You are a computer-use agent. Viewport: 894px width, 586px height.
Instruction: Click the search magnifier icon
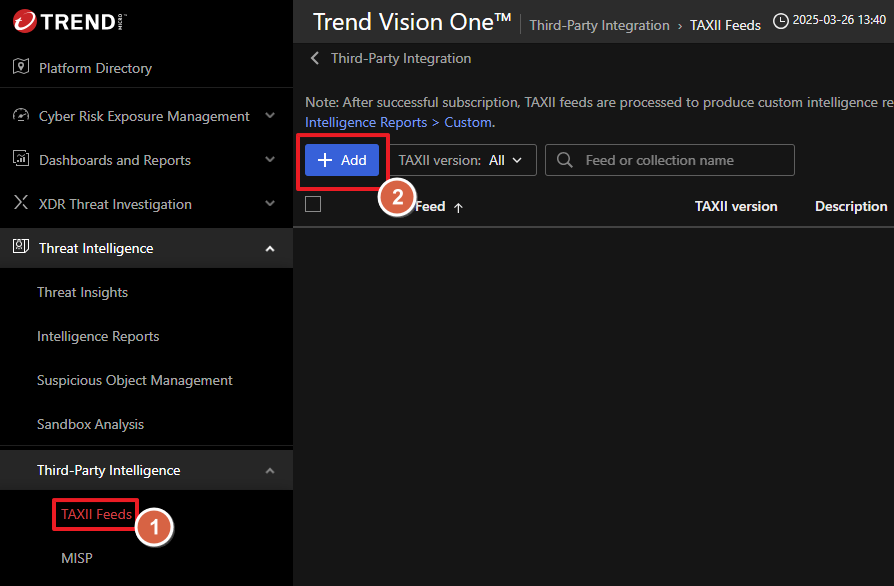pos(566,160)
